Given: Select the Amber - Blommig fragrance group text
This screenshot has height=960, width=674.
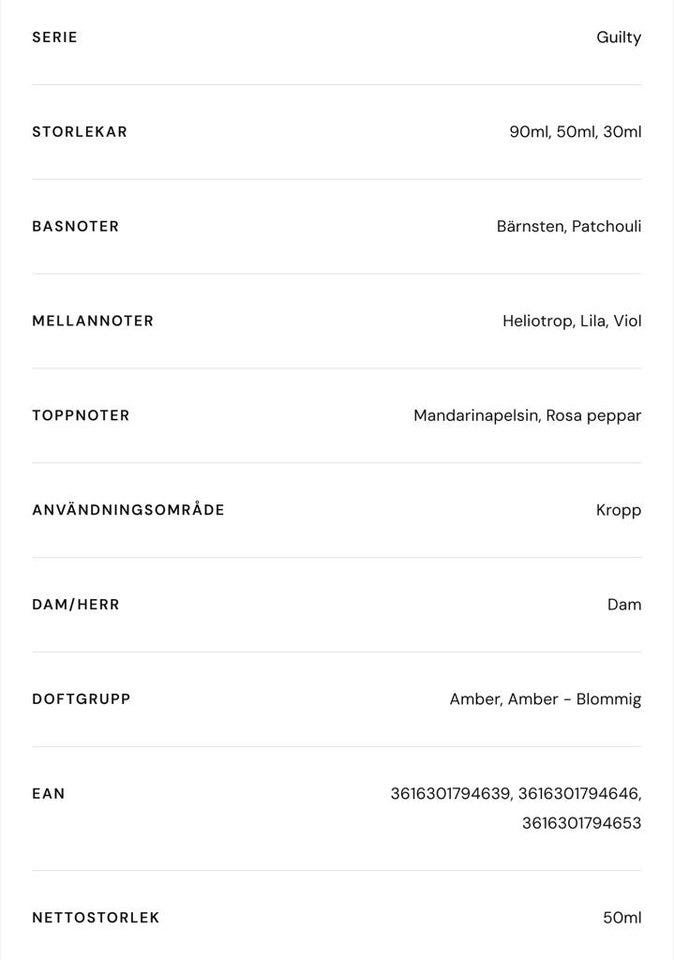Looking at the screenshot, I should (575, 699).
